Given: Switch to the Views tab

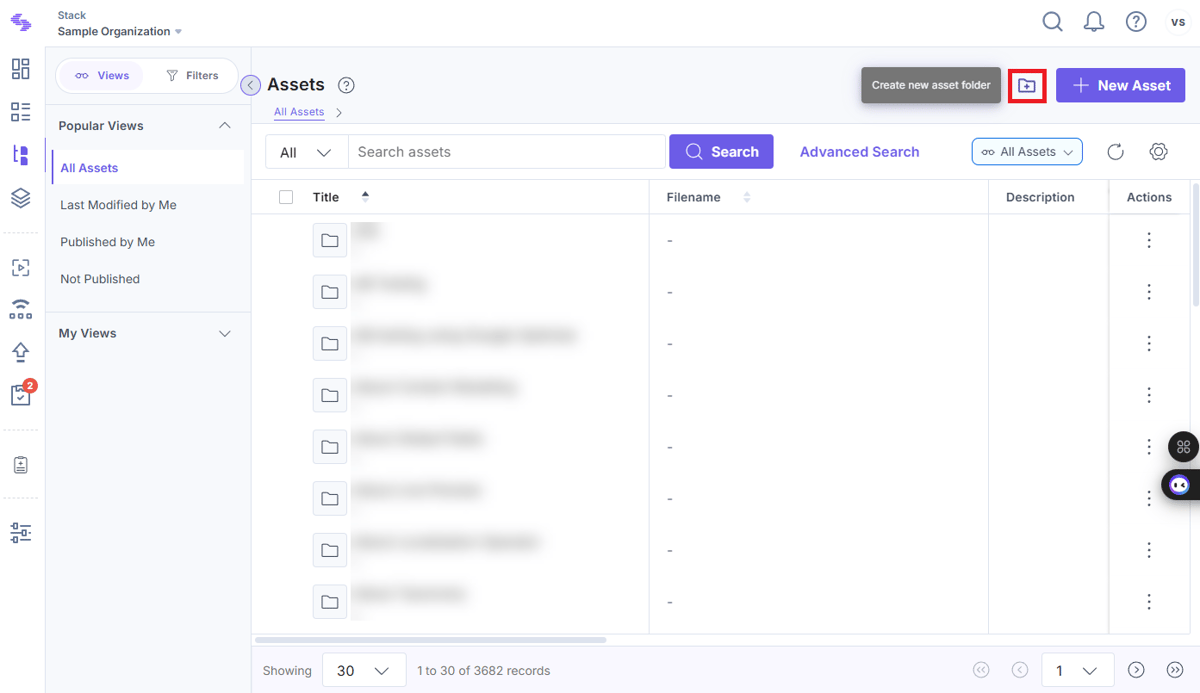Looking at the screenshot, I should [102, 75].
